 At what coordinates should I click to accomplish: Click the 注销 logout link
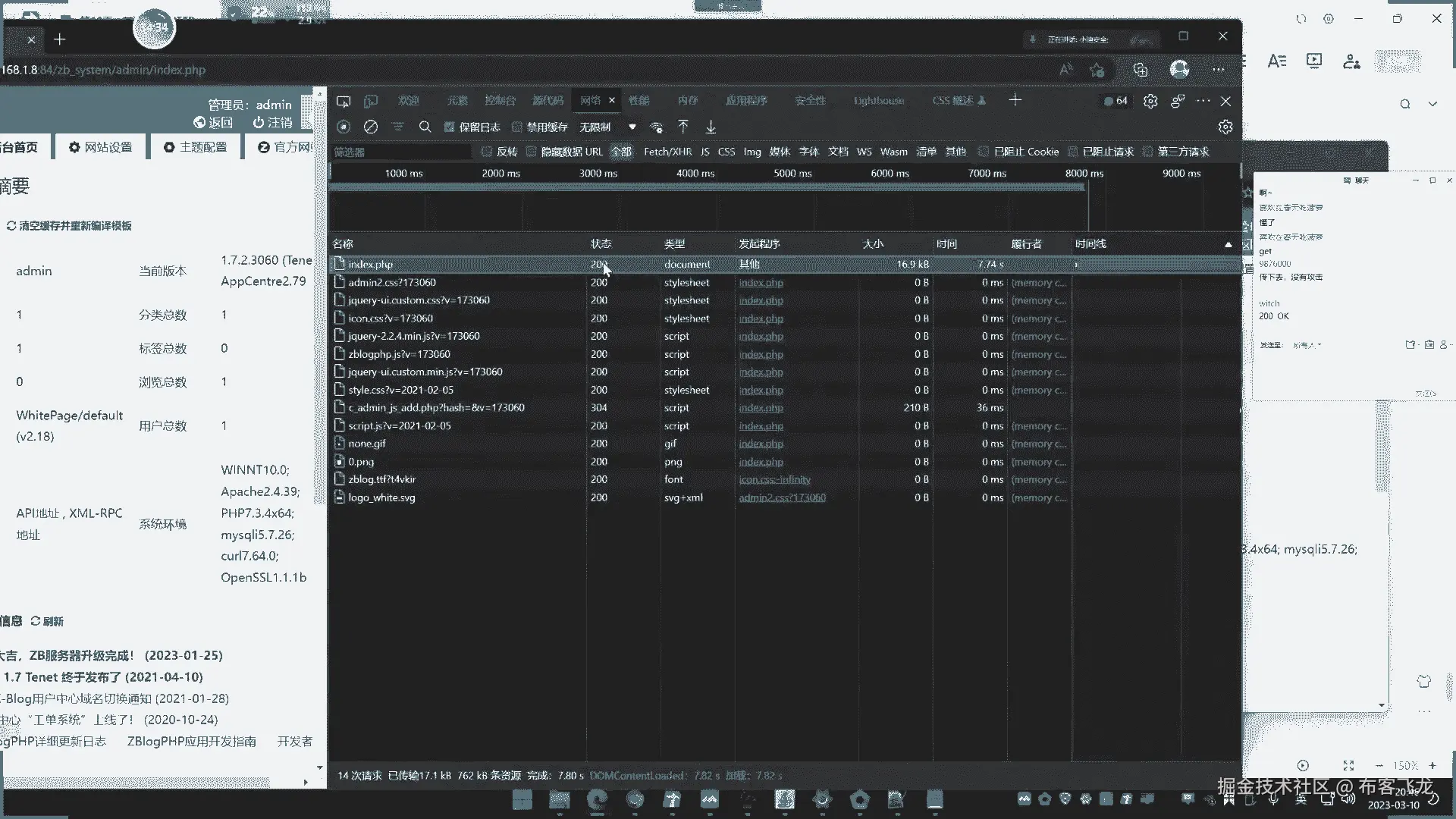[x=272, y=122]
